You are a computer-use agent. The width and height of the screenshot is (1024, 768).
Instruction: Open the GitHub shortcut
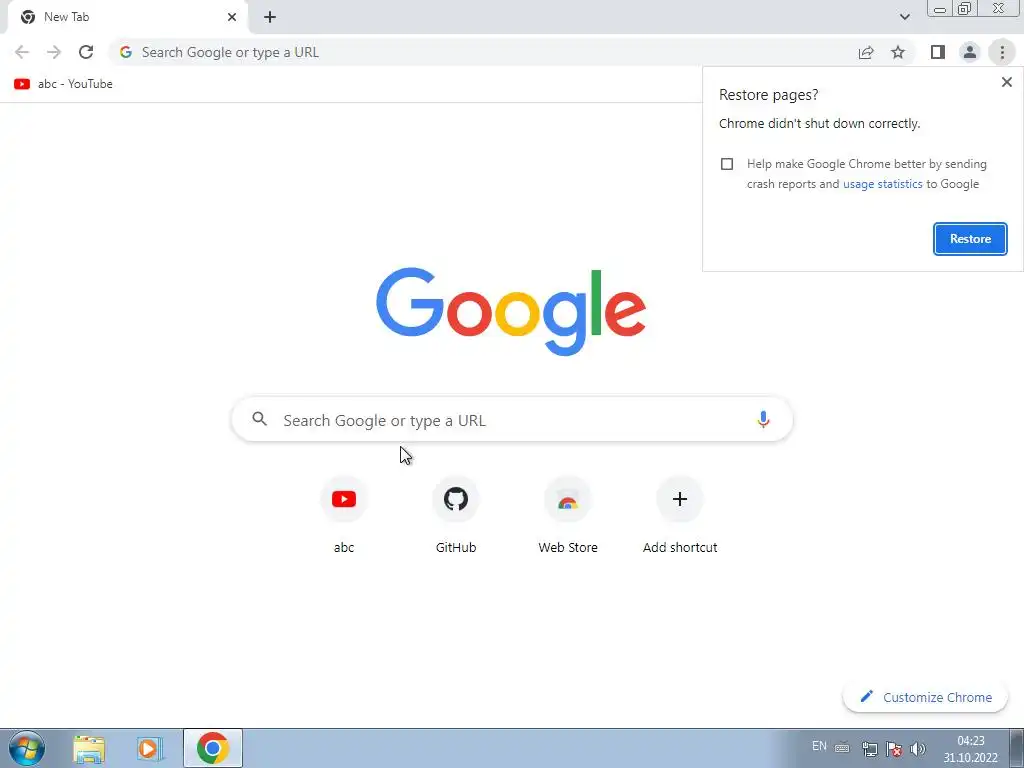(456, 516)
